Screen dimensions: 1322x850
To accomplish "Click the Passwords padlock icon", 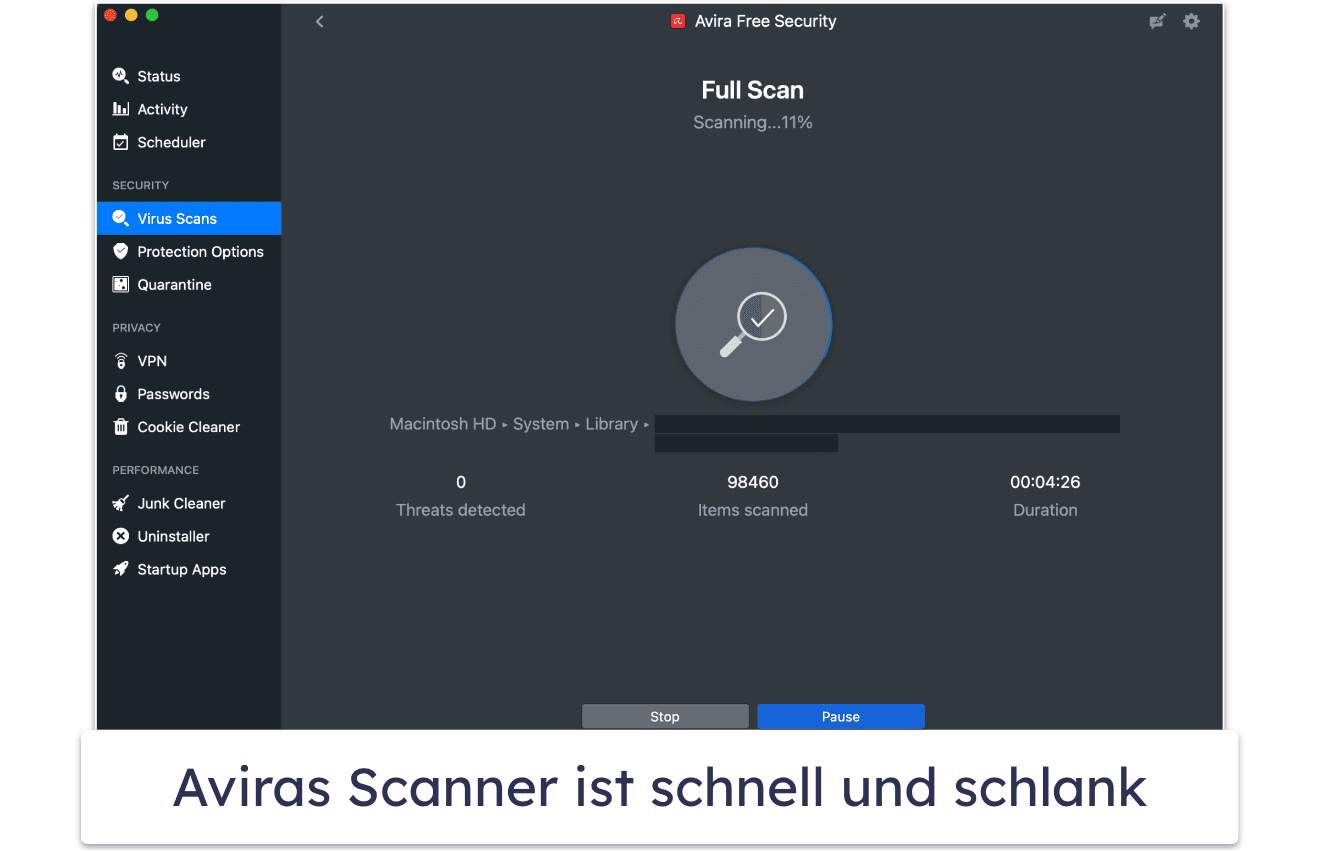I will 120,394.
